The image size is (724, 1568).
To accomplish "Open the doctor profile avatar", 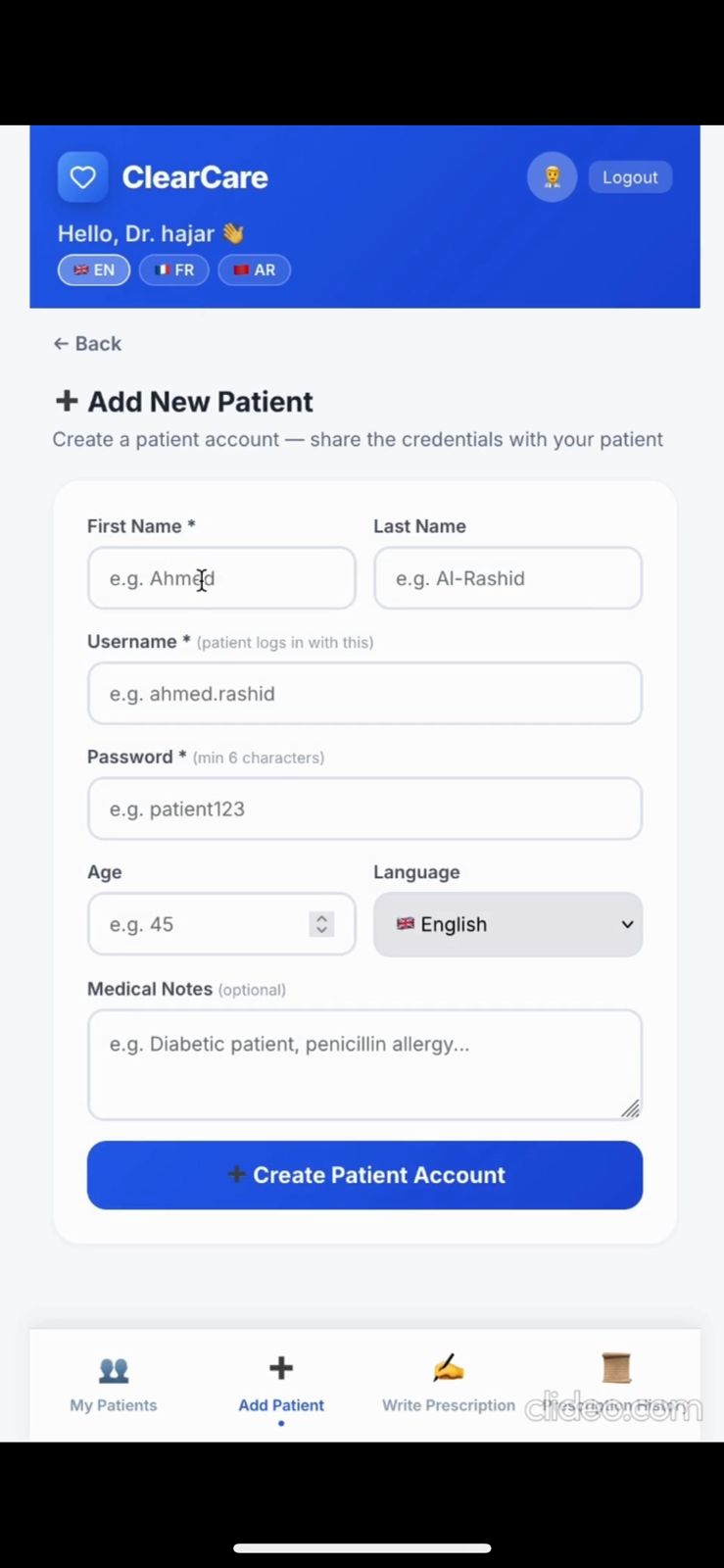I will [x=552, y=177].
